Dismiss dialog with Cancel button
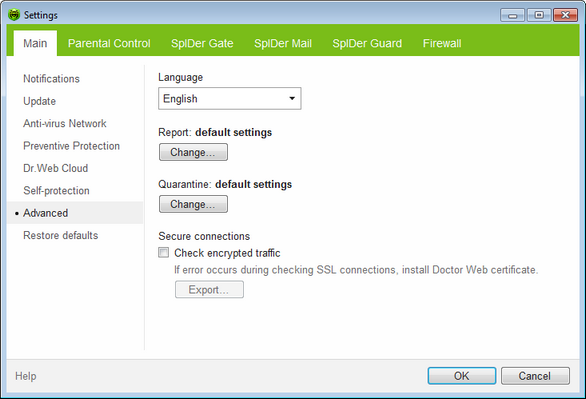 click(535, 376)
